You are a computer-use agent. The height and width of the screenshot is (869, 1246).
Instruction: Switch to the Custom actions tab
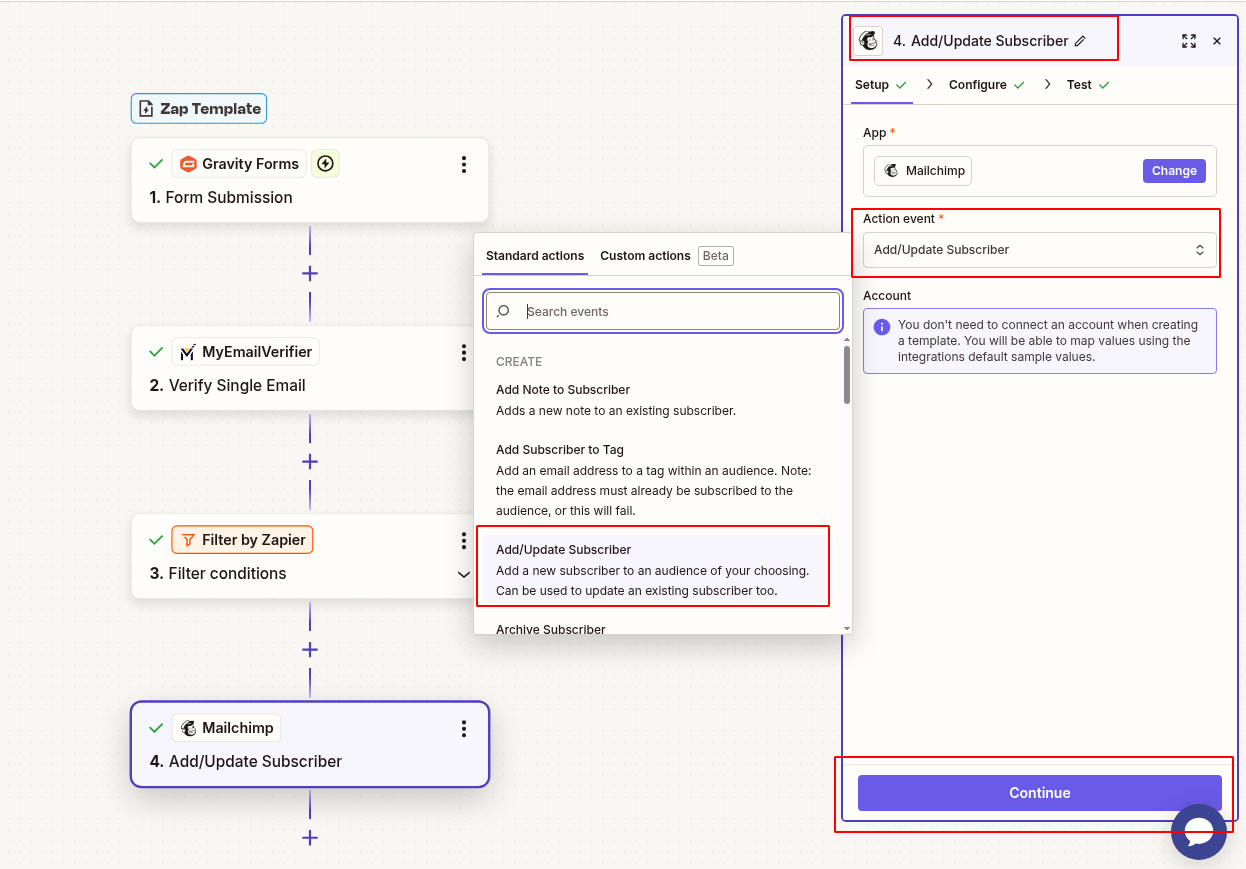pos(645,256)
